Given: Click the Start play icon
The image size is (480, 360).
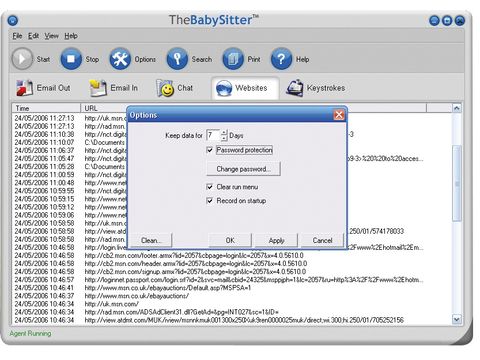Looking at the screenshot, I should click(22, 59).
